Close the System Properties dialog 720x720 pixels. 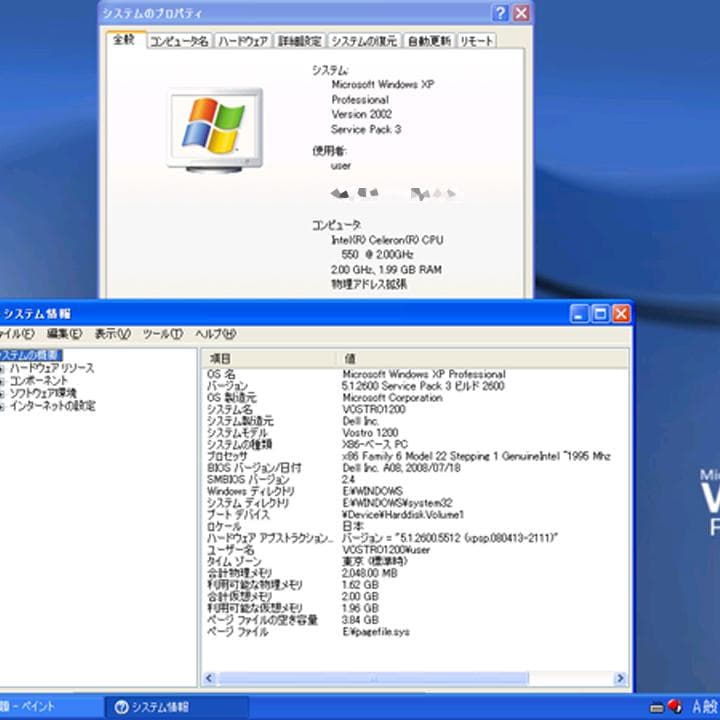click(521, 13)
